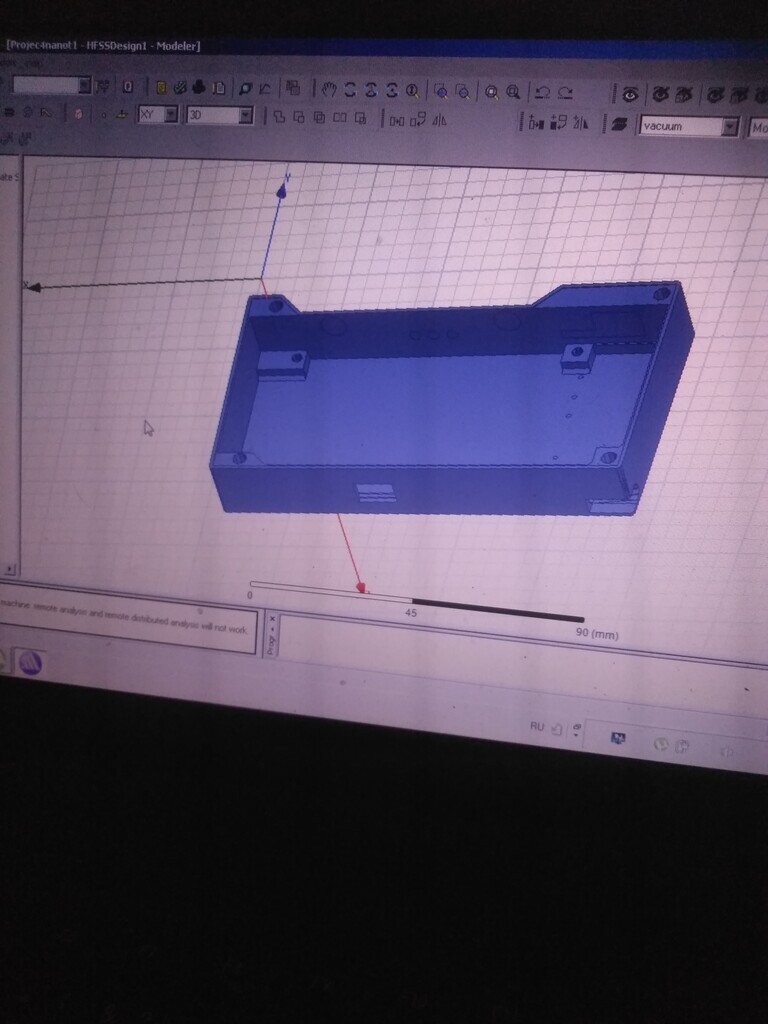This screenshot has width=768, height=1024.
Task: Click the first Rotate view icon after the hand
Action: 349,90
